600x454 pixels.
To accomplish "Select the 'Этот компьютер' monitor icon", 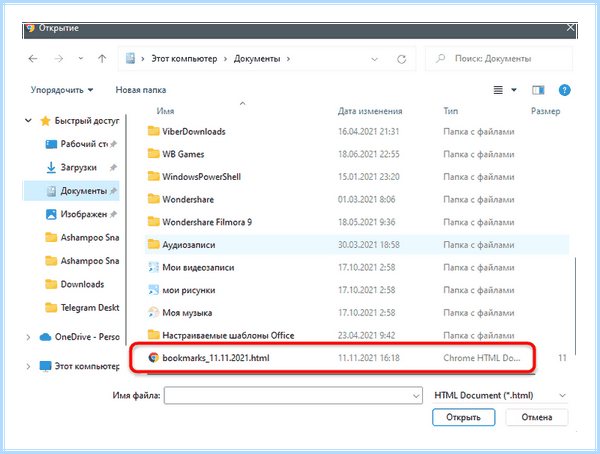I will 45,366.
